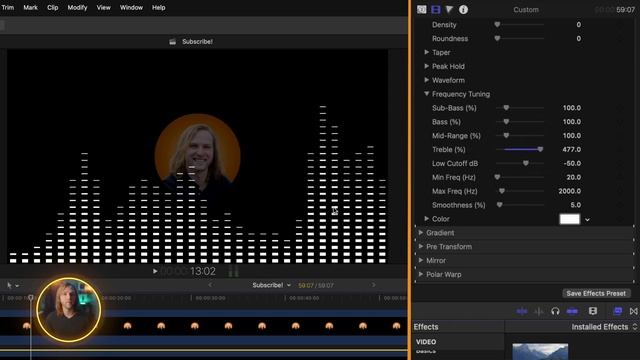Toggle skimming waveform icon in timeline toolbar
The height and width of the screenshot is (360, 640).
(x=522, y=311)
